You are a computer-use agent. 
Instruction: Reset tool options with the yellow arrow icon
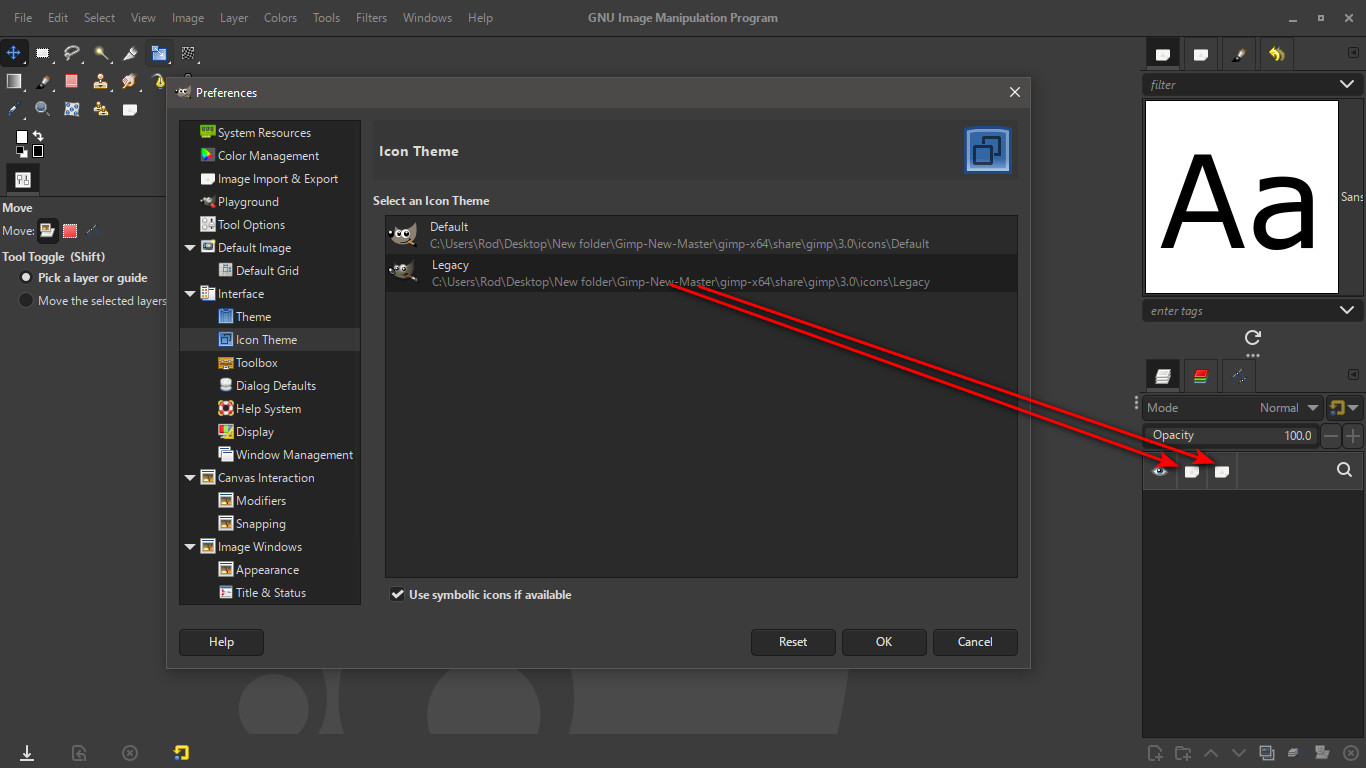[181, 753]
